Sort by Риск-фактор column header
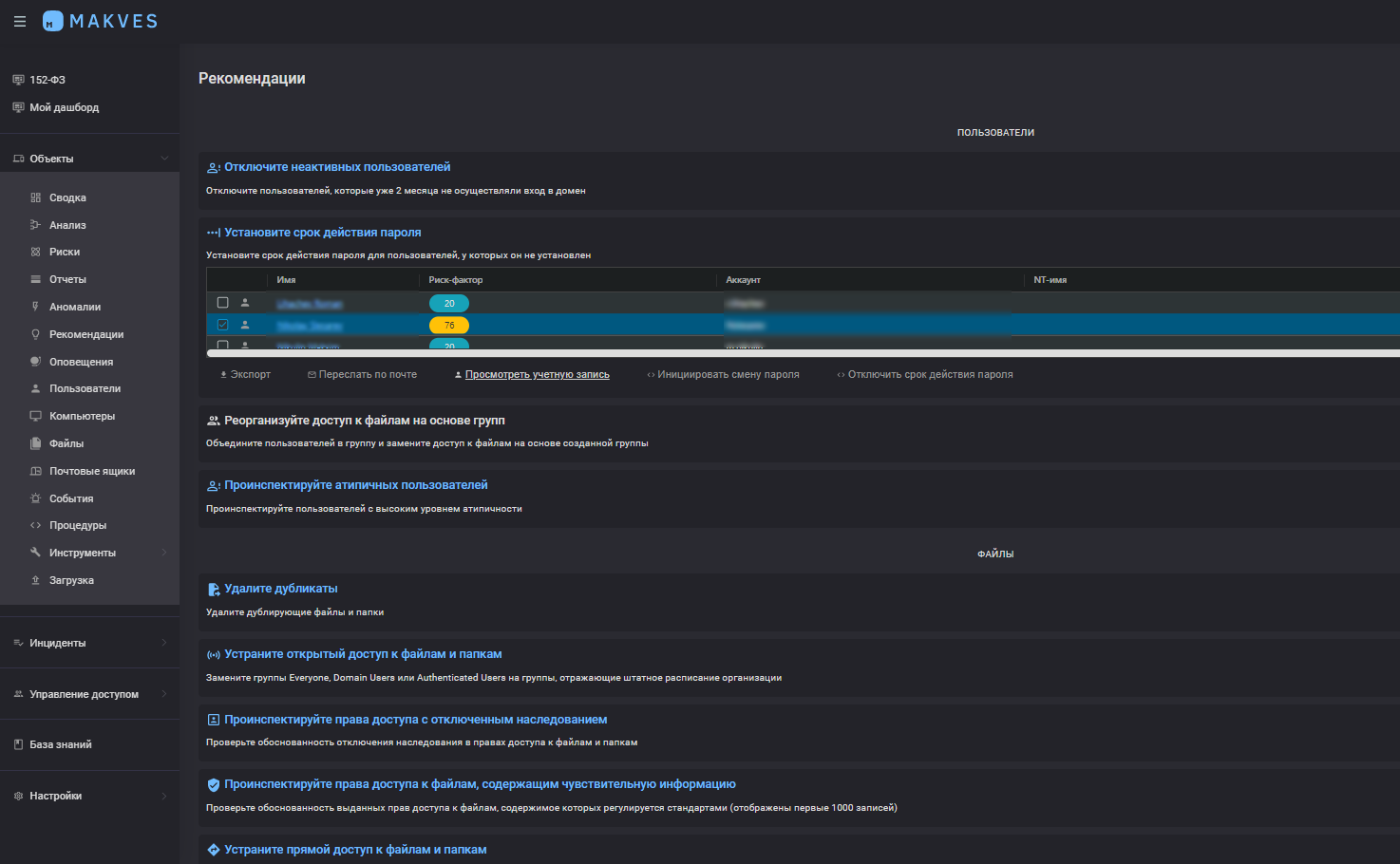This screenshot has width=1400, height=864. click(x=456, y=280)
